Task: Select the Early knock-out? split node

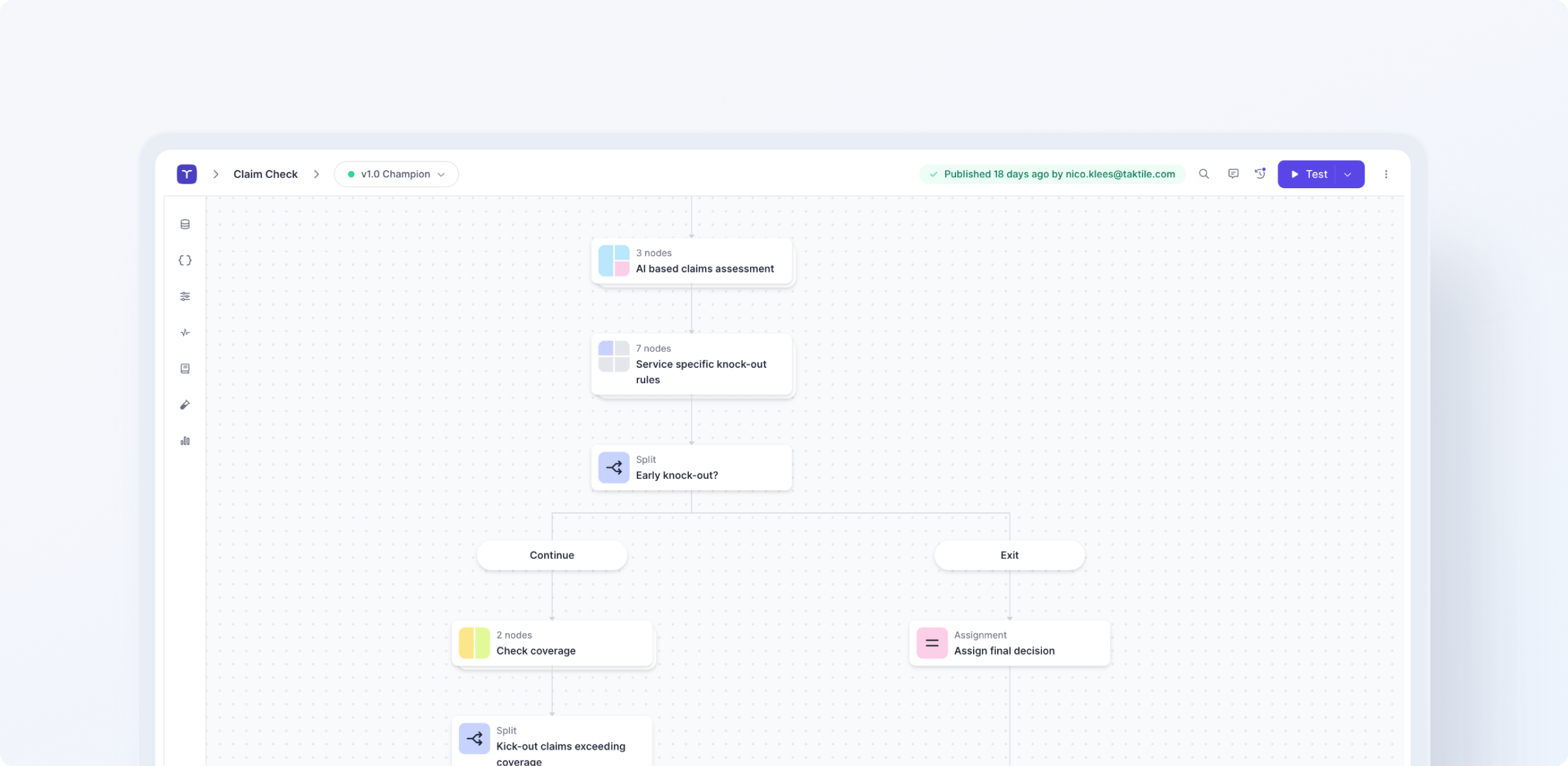Action: pos(691,468)
